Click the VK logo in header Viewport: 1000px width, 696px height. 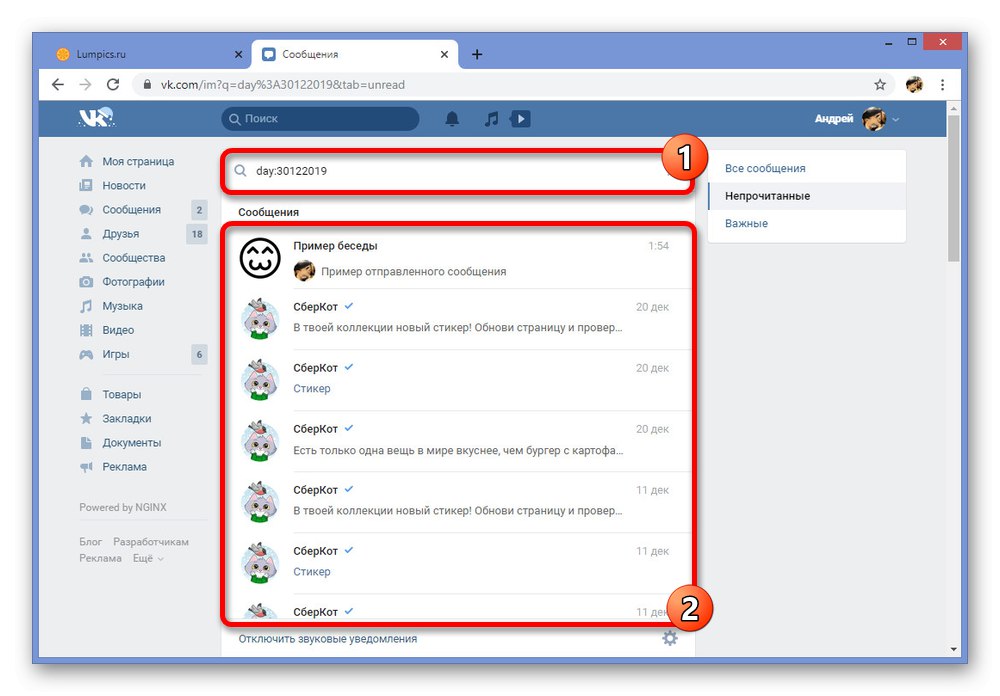pyautogui.click(x=96, y=118)
